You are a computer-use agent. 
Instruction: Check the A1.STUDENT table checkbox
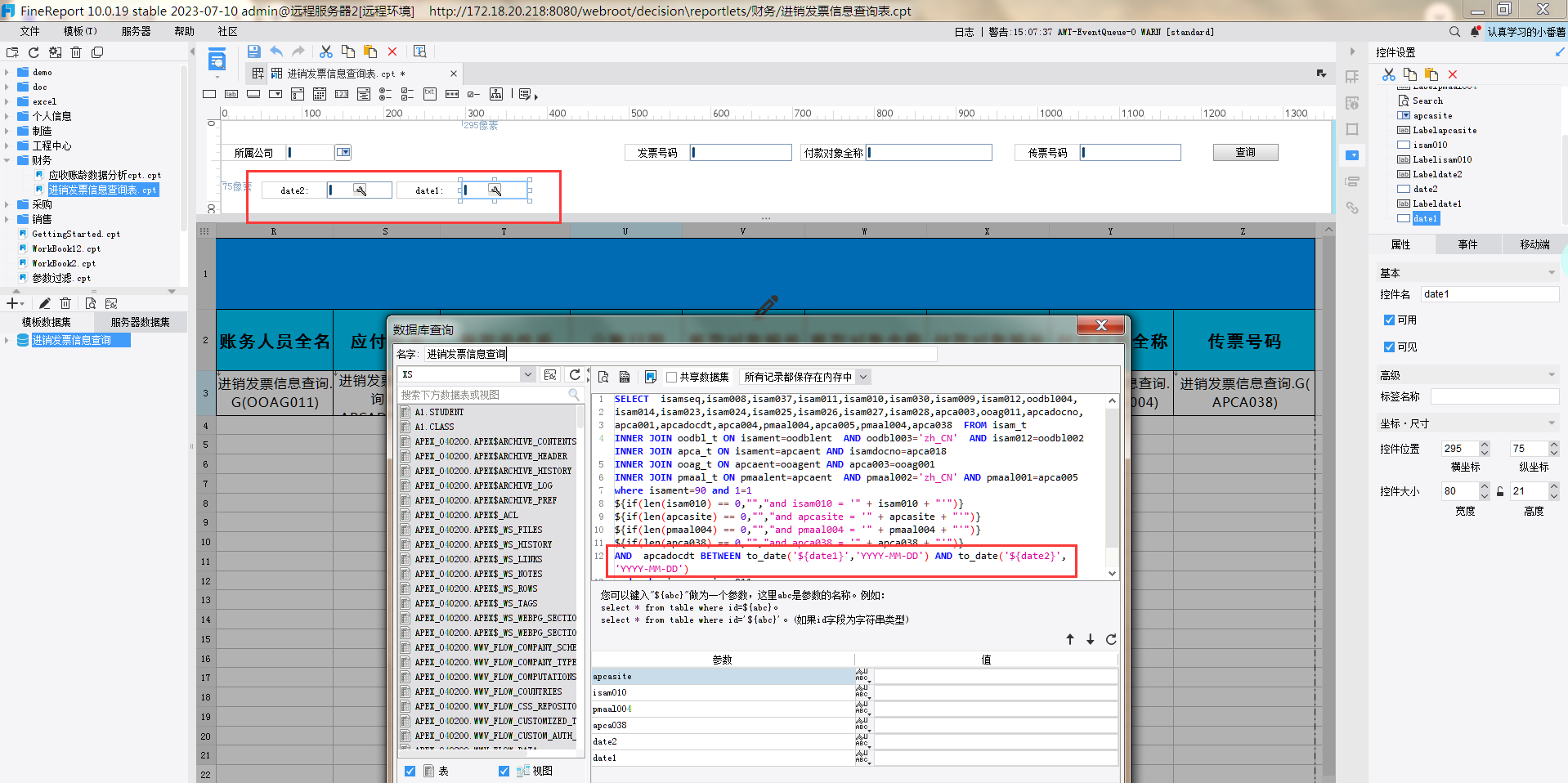[x=405, y=412]
